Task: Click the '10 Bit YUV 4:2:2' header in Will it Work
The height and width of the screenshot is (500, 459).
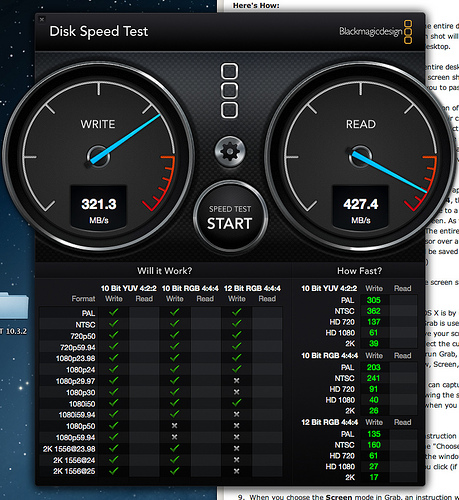Action: [129, 288]
